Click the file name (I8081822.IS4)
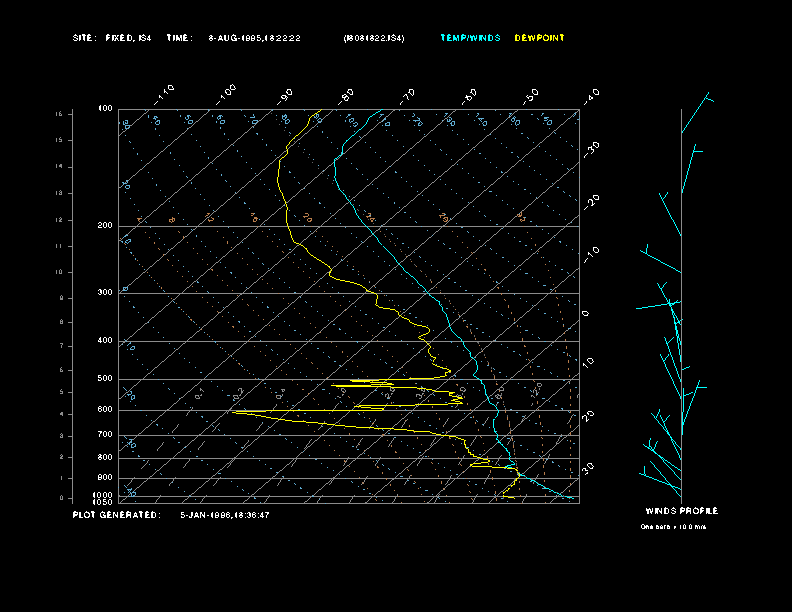Viewport: 792px width, 612px height. pos(374,38)
